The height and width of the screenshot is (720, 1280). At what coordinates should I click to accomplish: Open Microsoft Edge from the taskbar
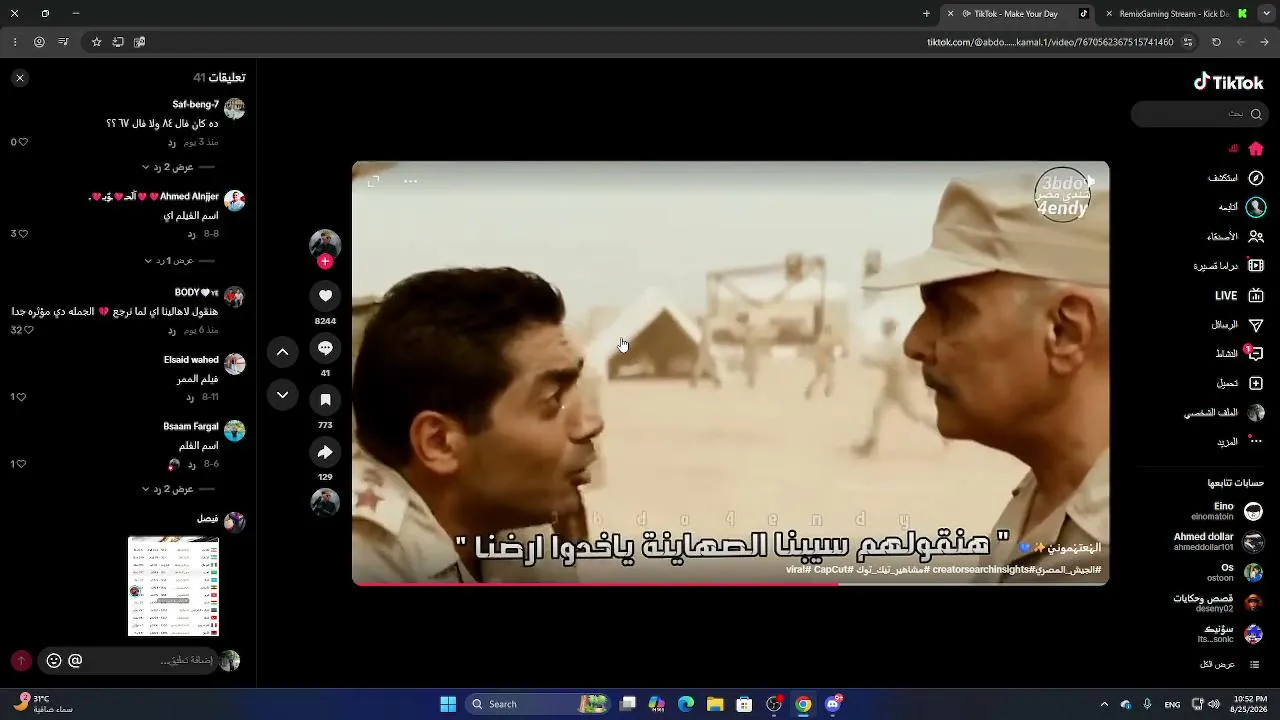click(x=686, y=704)
